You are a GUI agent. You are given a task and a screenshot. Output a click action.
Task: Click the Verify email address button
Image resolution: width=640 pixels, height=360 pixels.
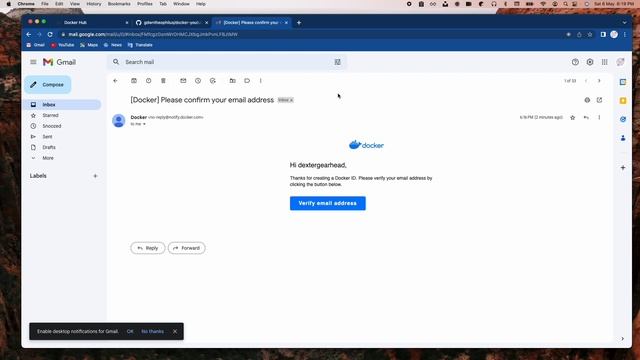pos(328,203)
